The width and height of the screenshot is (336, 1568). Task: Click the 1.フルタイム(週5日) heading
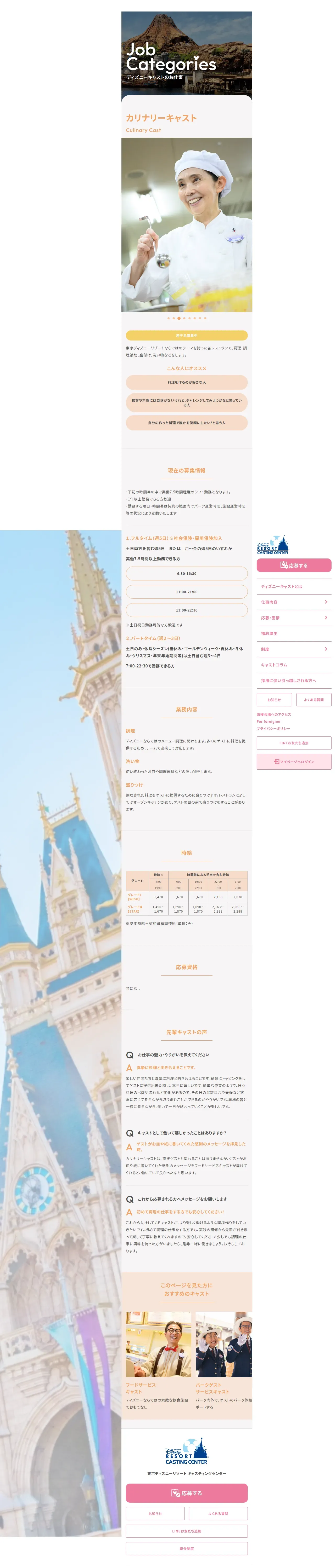174,539
